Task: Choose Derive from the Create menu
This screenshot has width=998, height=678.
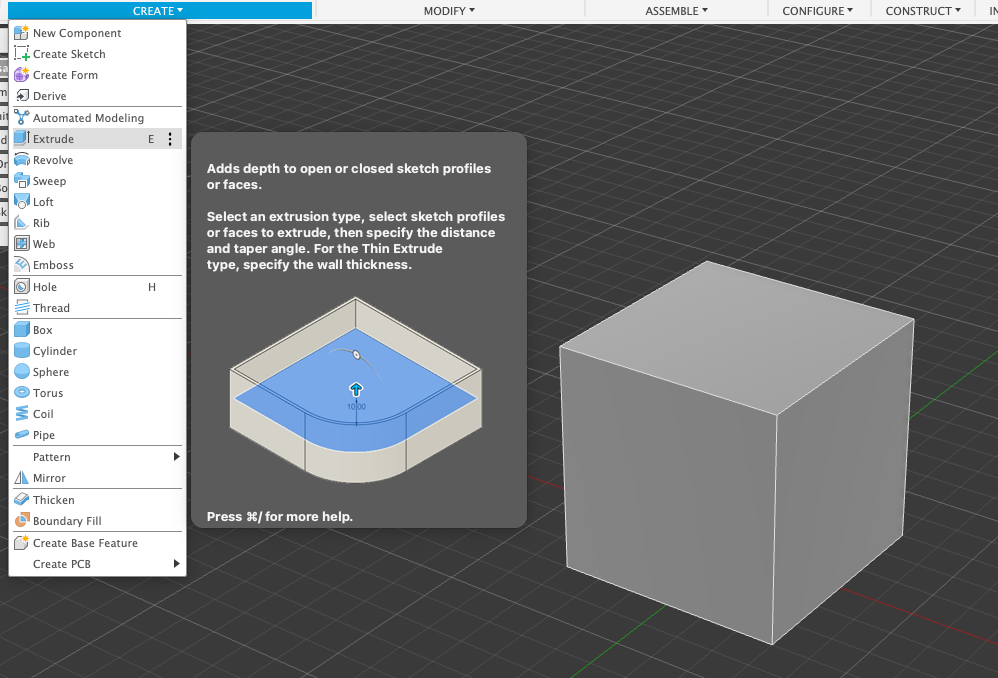Action: [x=97, y=95]
